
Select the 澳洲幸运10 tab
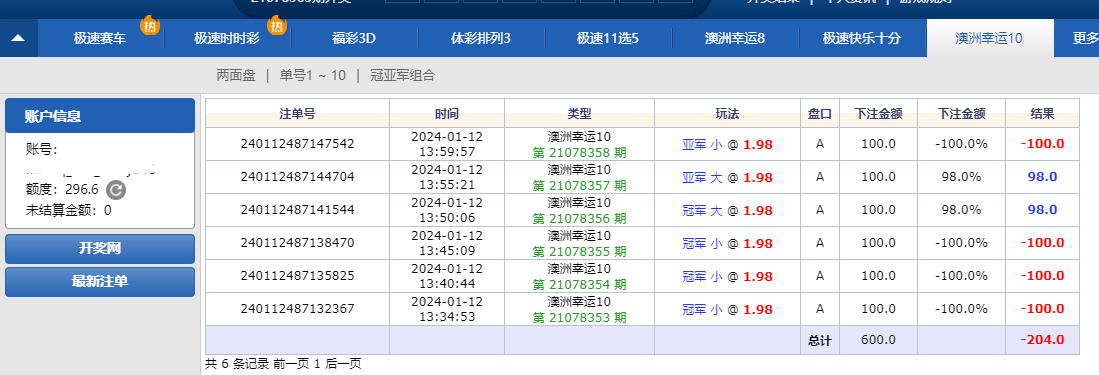989,38
